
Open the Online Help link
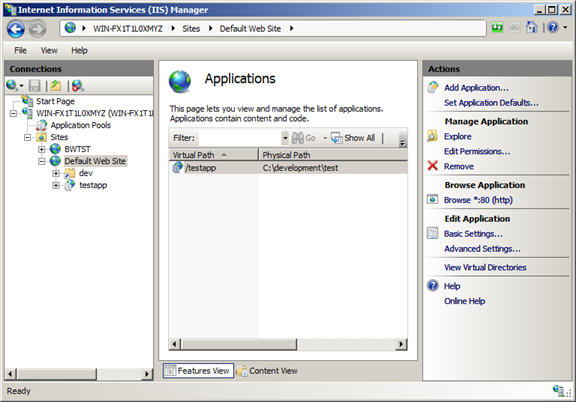(x=464, y=301)
